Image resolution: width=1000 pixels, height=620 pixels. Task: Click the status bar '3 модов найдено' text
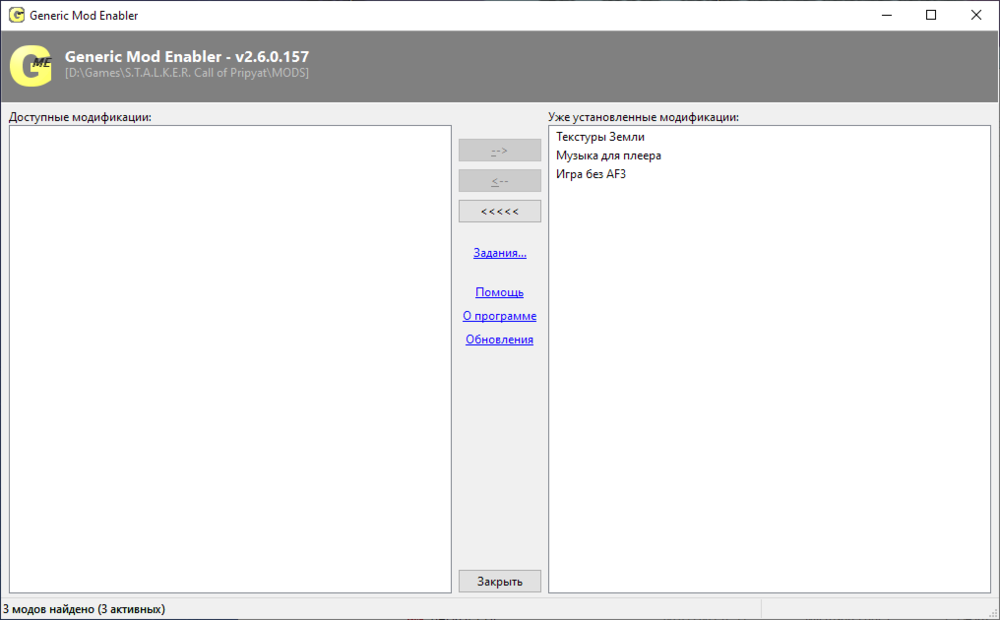pos(84,609)
